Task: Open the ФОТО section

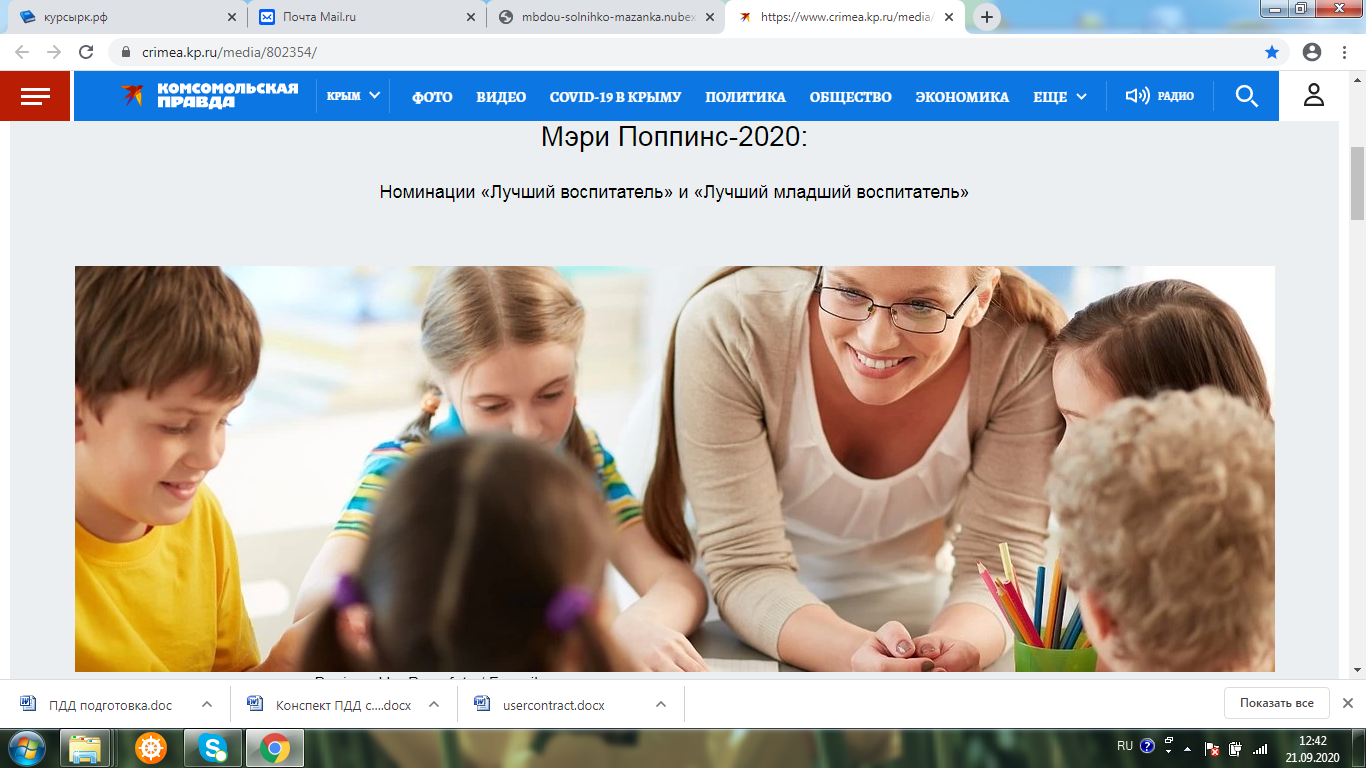Action: pos(432,97)
